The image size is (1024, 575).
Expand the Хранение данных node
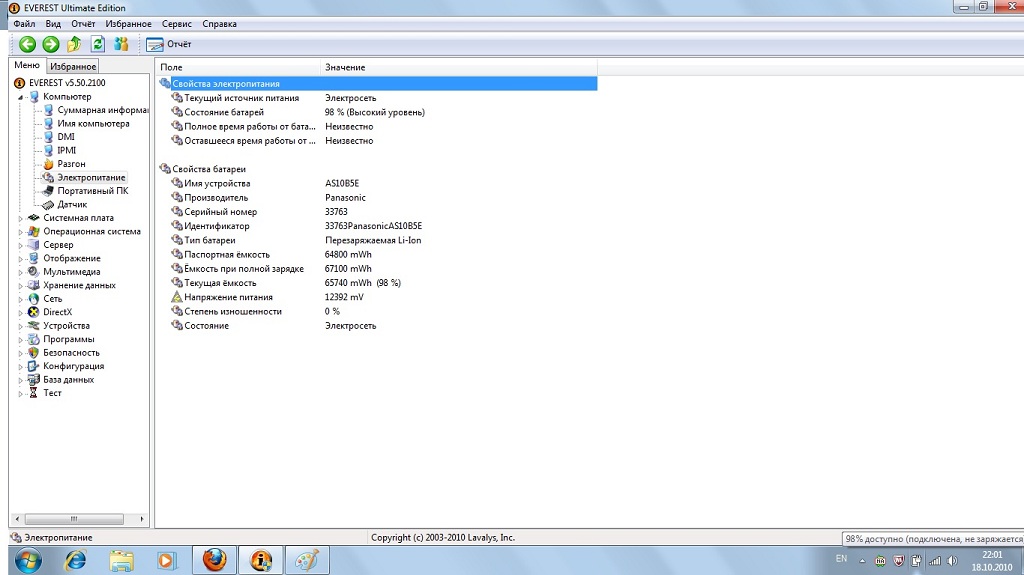20,286
